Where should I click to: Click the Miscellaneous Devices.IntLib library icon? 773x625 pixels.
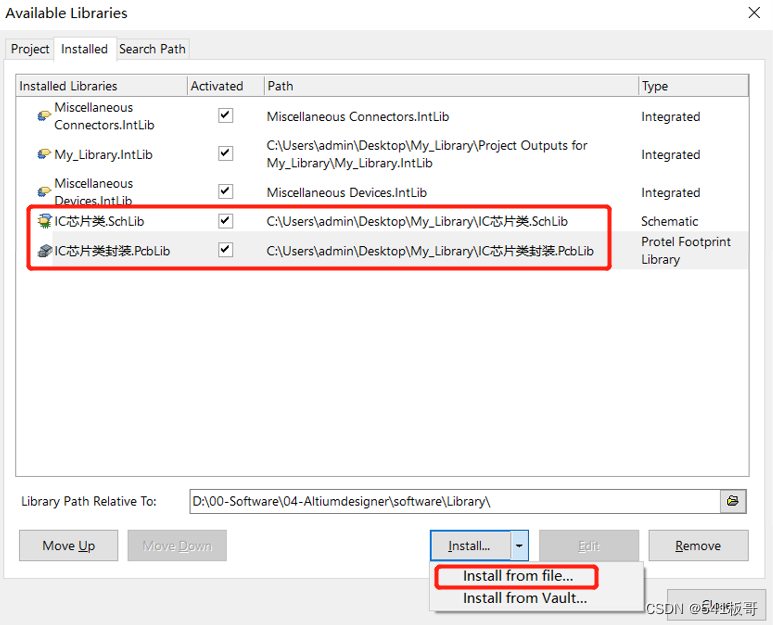tap(44, 192)
